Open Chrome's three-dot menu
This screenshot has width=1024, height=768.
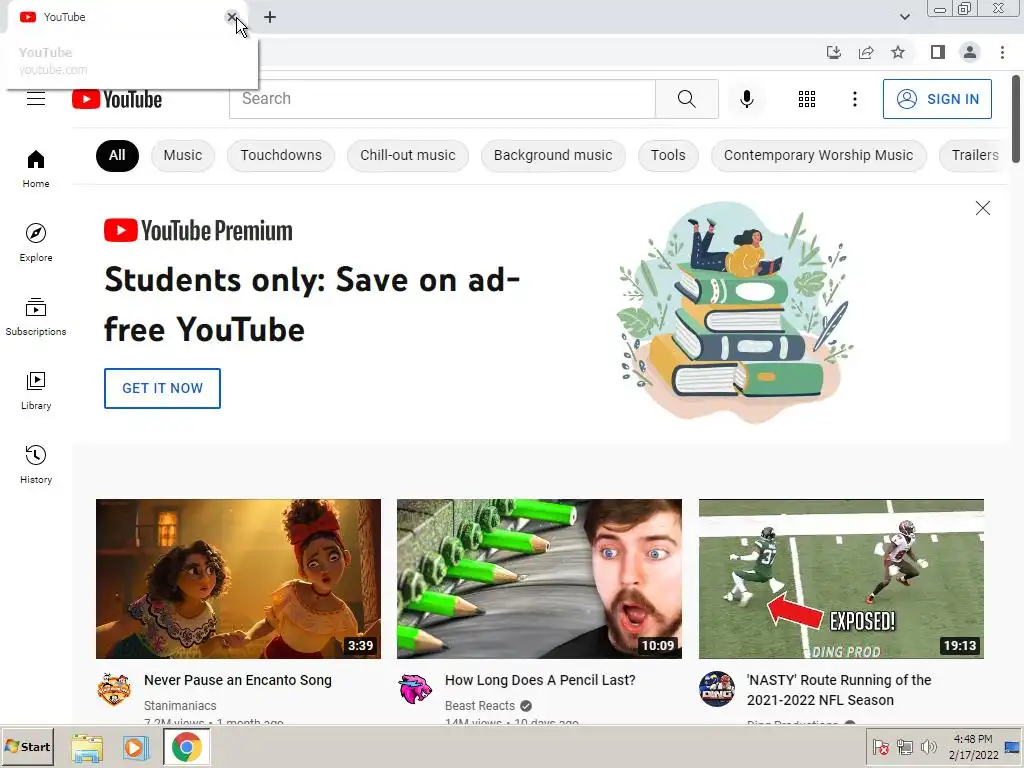[x=1002, y=52]
